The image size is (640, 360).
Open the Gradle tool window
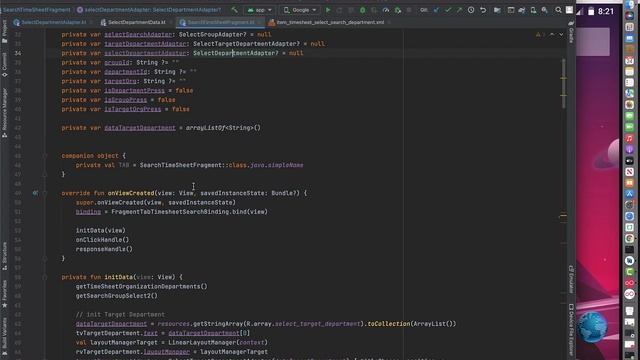pos(571,32)
